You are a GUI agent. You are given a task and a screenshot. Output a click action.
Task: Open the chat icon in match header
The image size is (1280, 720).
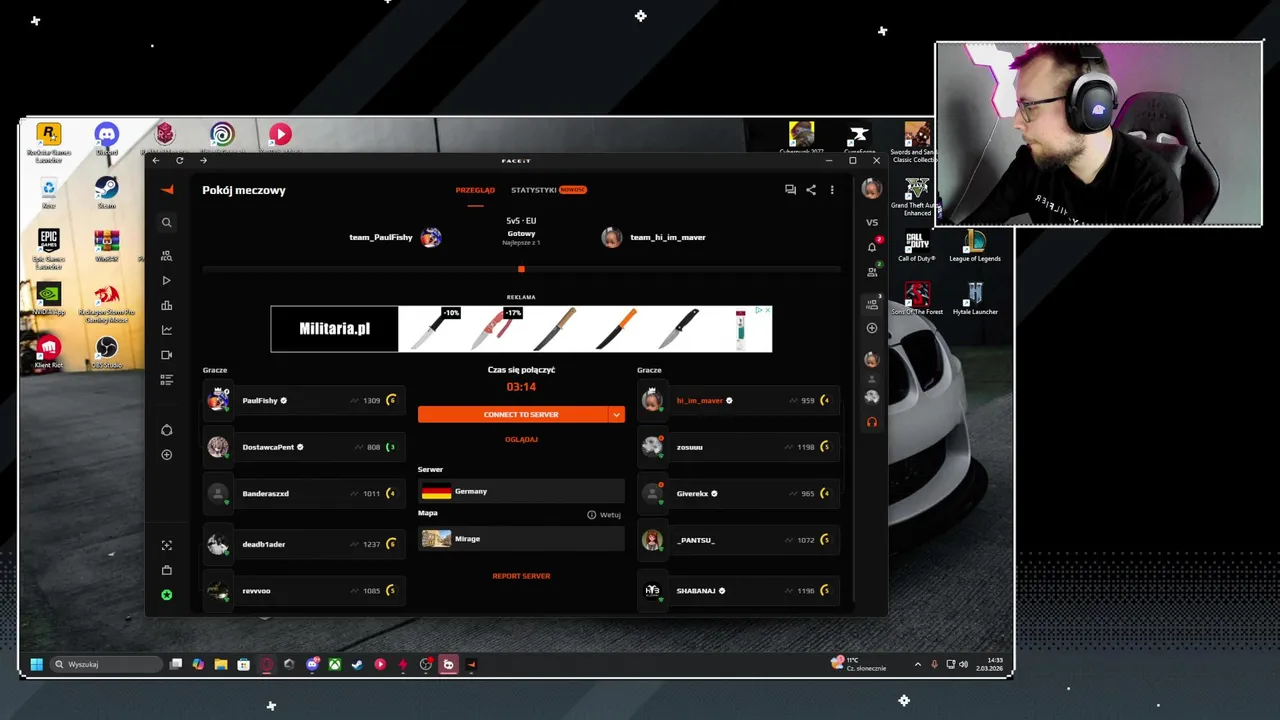[x=790, y=190]
